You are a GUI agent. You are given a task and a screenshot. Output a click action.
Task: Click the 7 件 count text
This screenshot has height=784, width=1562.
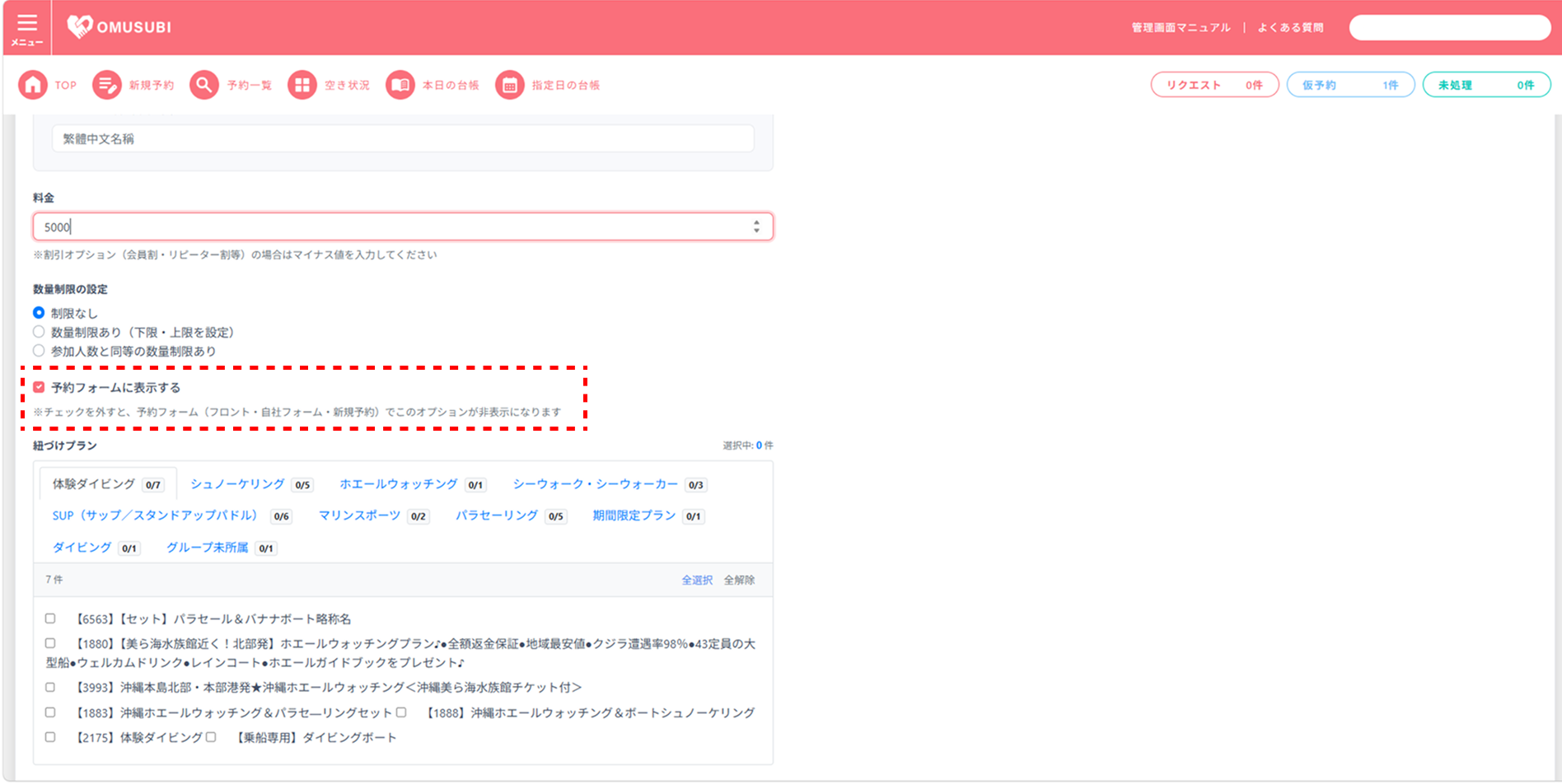click(54, 580)
